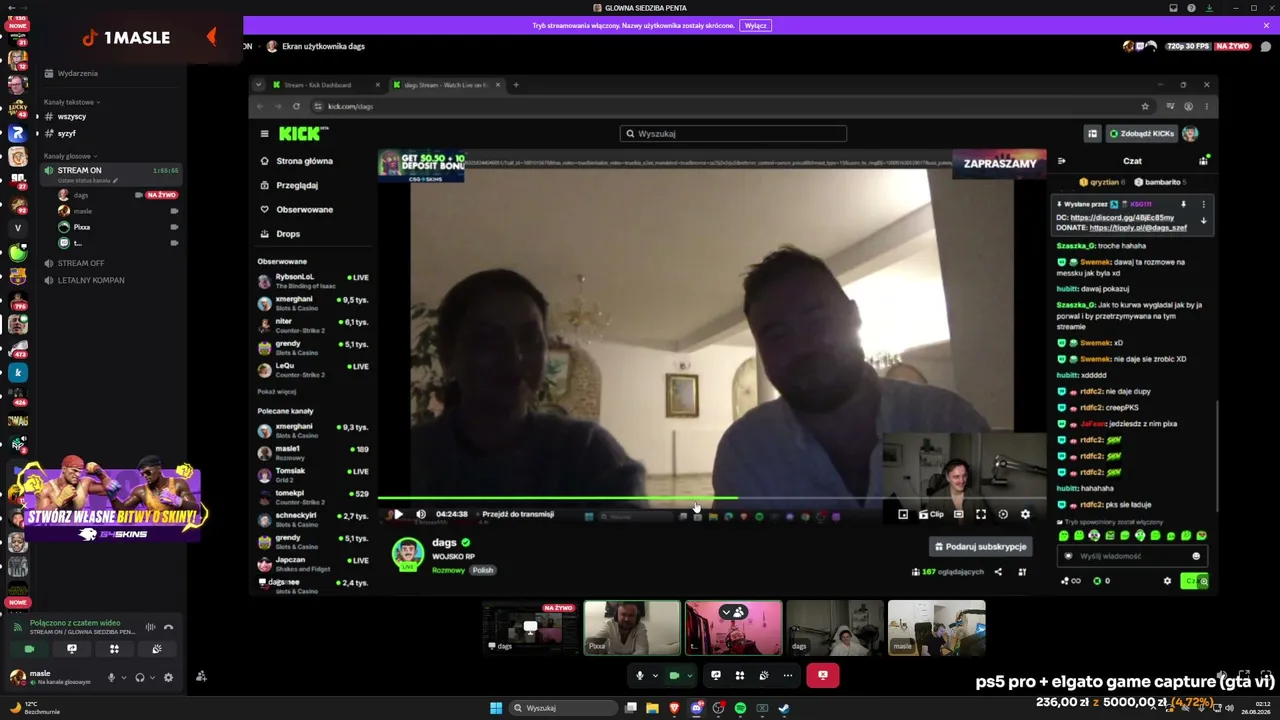Open Kick player settings gear
Screen dimensions: 1280x720
(x=1025, y=514)
